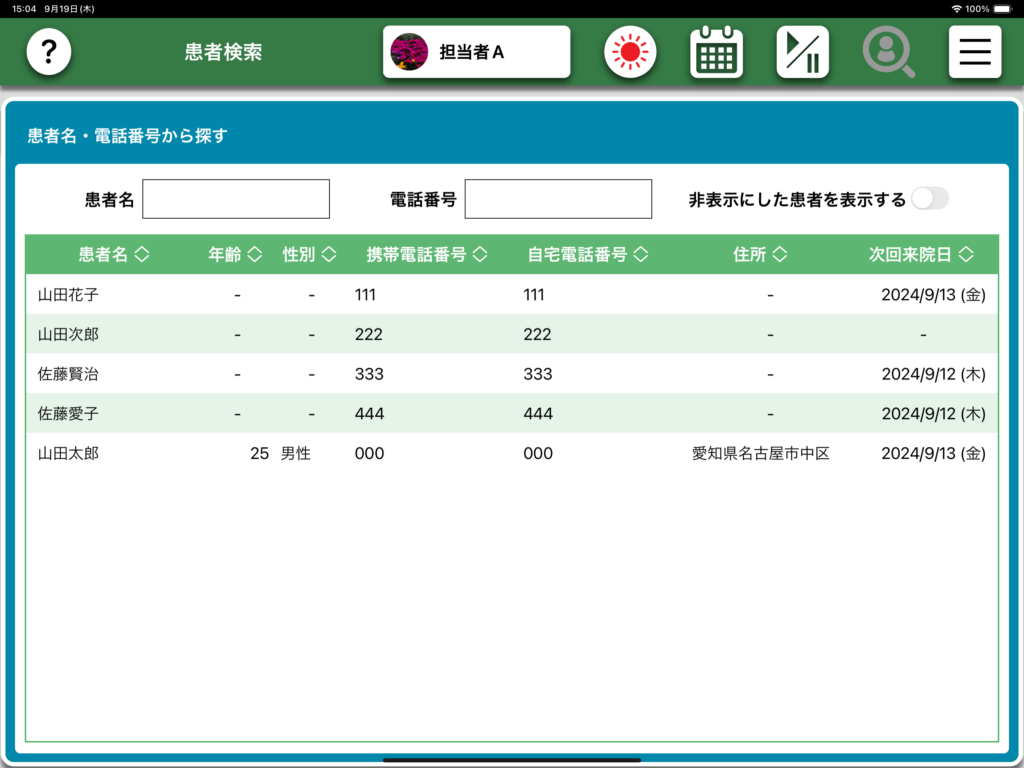Focus the 電話番号 input field

(x=558, y=199)
